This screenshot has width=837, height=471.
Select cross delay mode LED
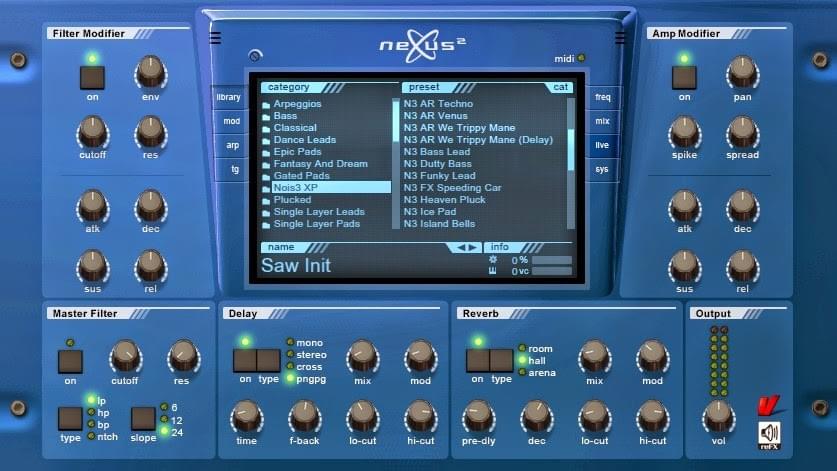tap(290, 366)
